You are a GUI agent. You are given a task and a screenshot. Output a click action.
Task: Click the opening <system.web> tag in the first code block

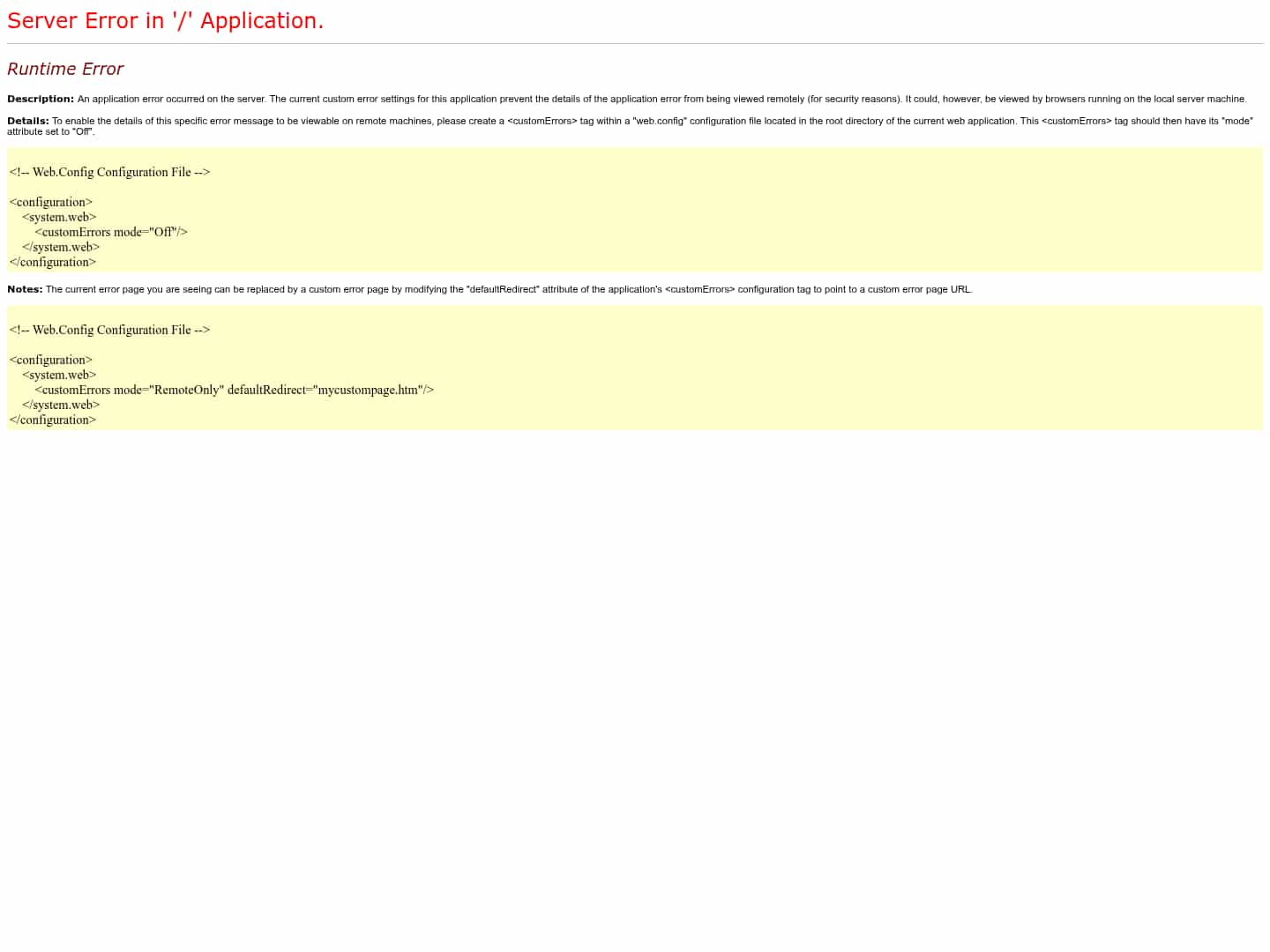coord(59,217)
